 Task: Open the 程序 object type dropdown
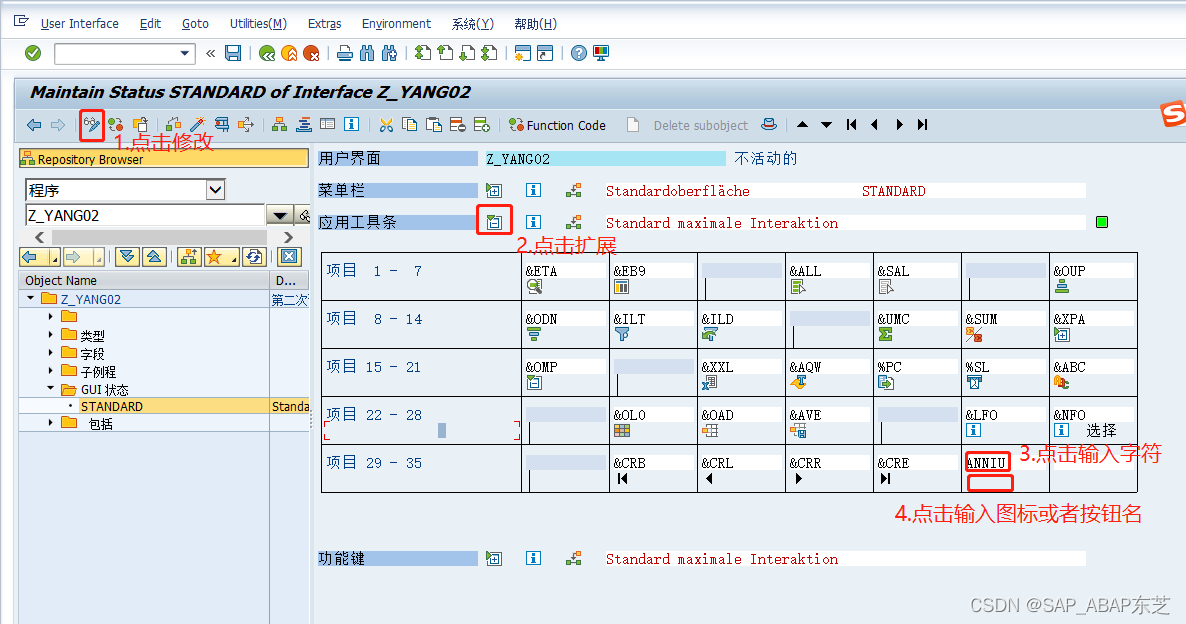click(216, 189)
